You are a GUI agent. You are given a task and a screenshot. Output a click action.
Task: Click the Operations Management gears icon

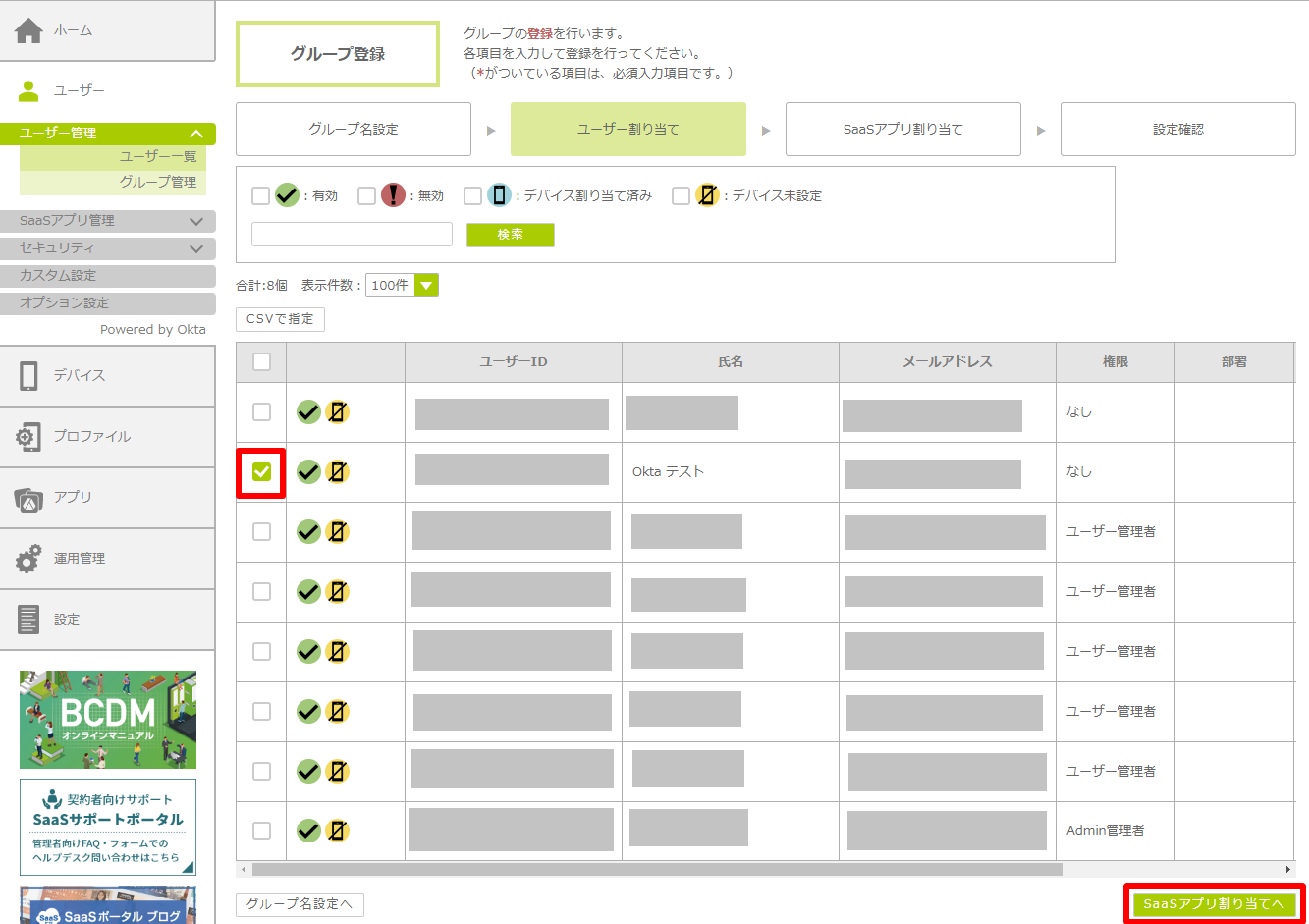coord(28,559)
